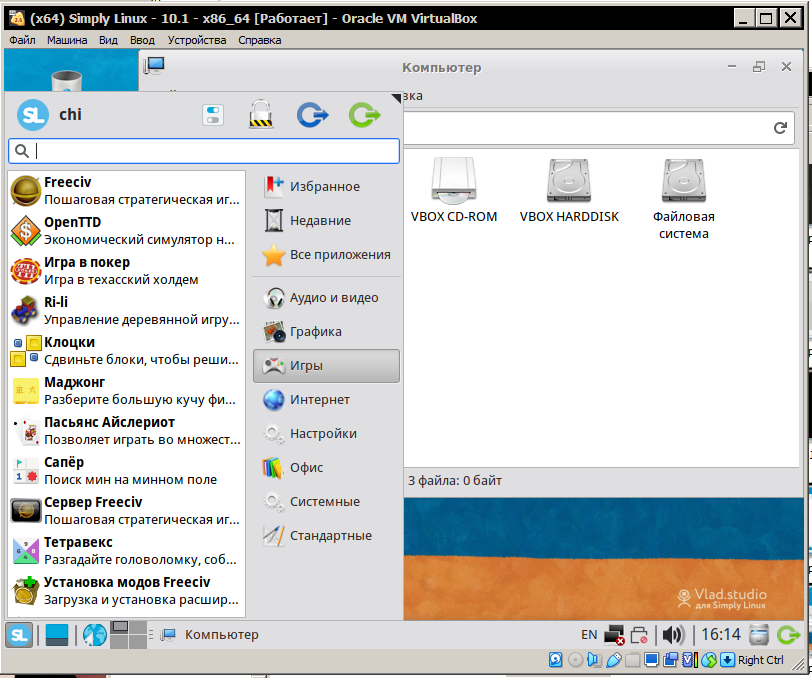Open the OpenTTD economic simulator
This screenshot has height=678, width=812.
126,230
